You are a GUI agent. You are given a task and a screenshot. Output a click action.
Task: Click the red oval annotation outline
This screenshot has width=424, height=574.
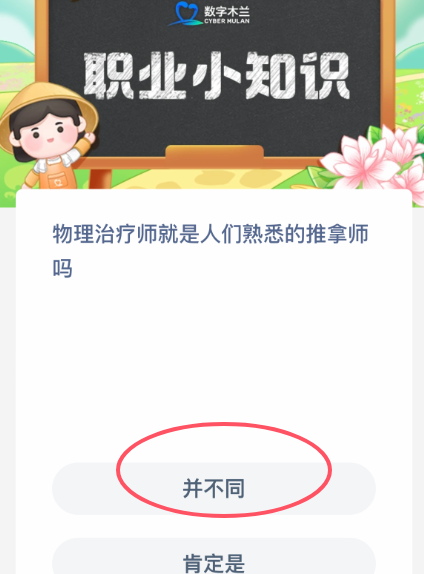click(x=224, y=470)
